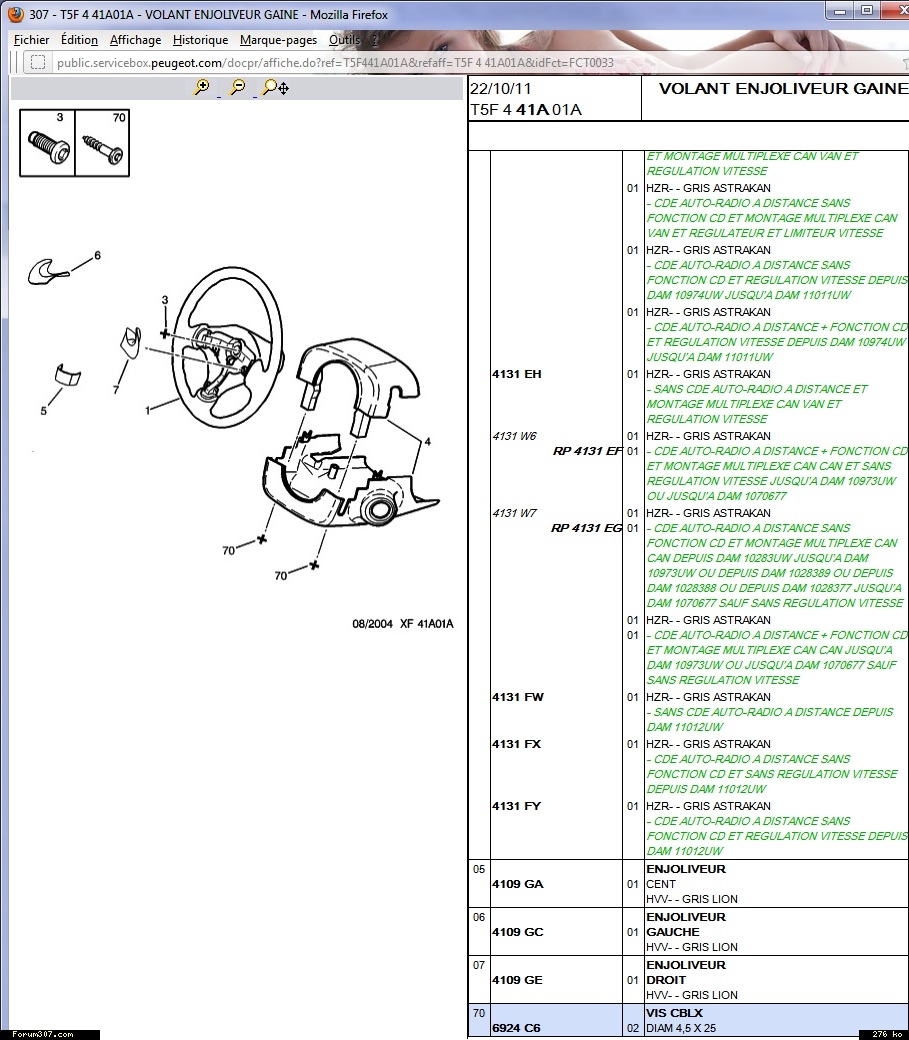Click part reference 4109 GA
This screenshot has height=1040, width=909.
518,884
